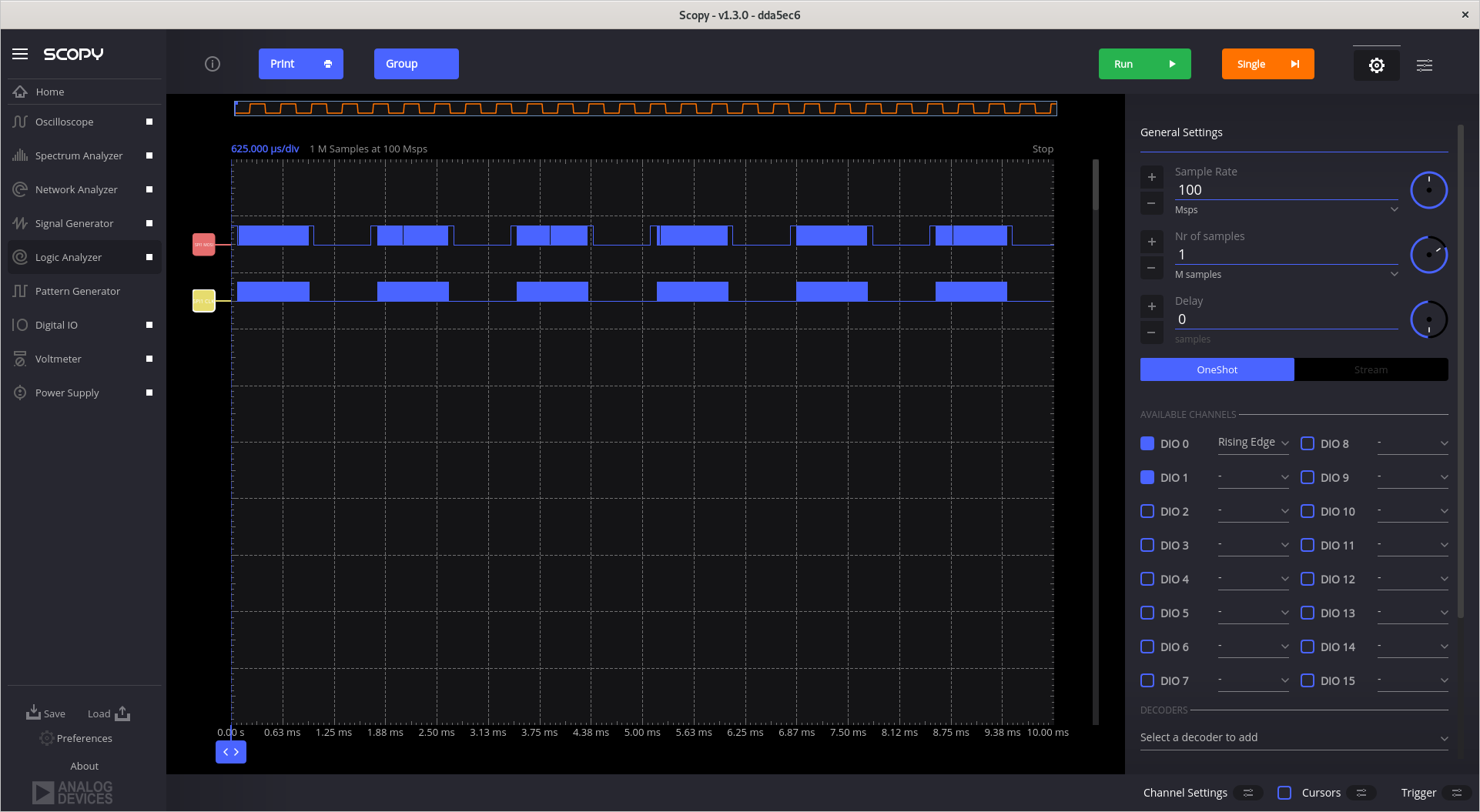The image size is (1480, 812).
Task: Click the Nr of samples knob dial
Action: click(1429, 255)
